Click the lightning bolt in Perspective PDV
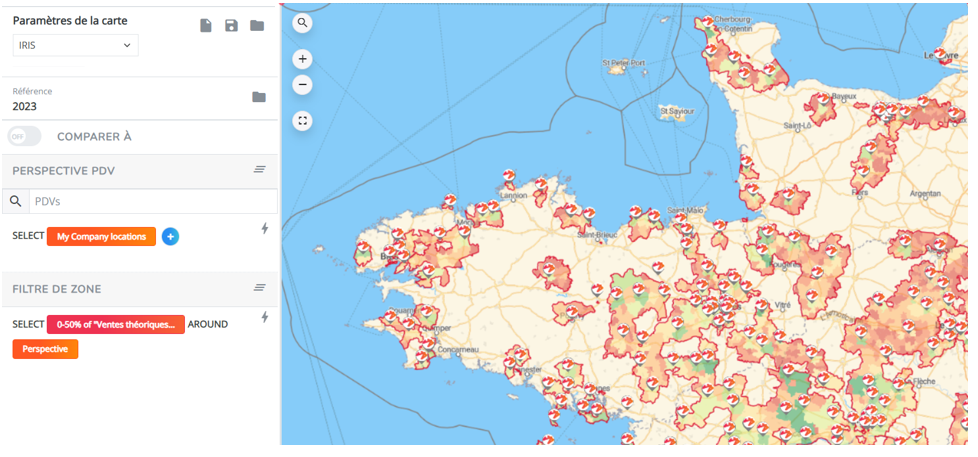Screen dimensions: 978x457 (264, 229)
